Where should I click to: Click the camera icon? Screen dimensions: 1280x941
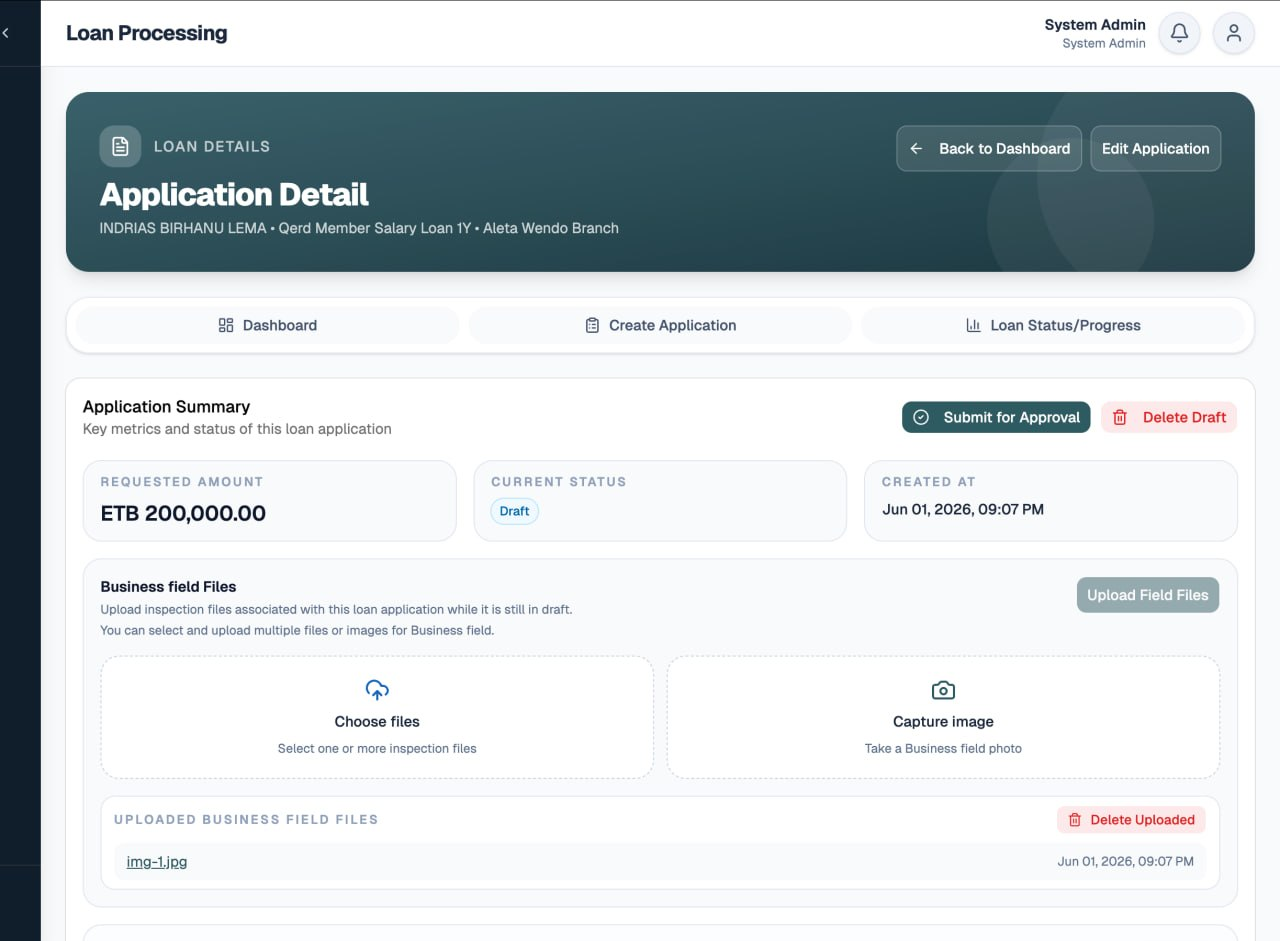click(x=943, y=690)
